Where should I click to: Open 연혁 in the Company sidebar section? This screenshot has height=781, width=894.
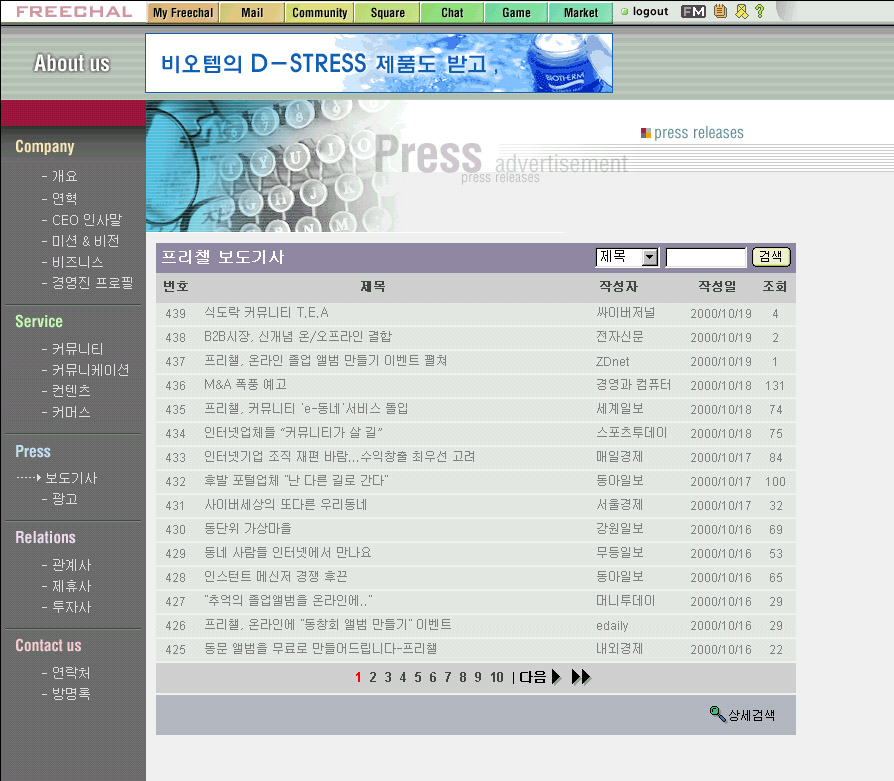coord(64,198)
